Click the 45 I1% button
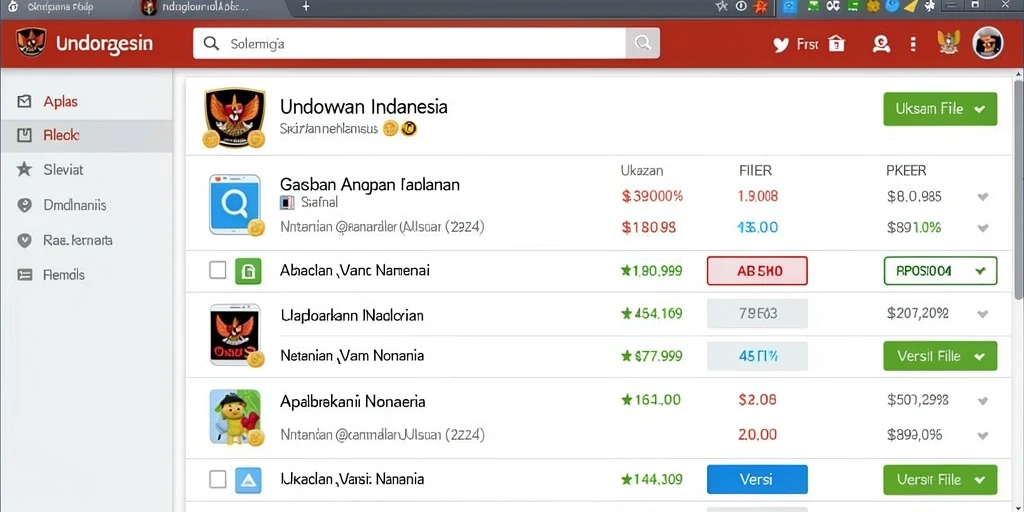 click(757, 356)
